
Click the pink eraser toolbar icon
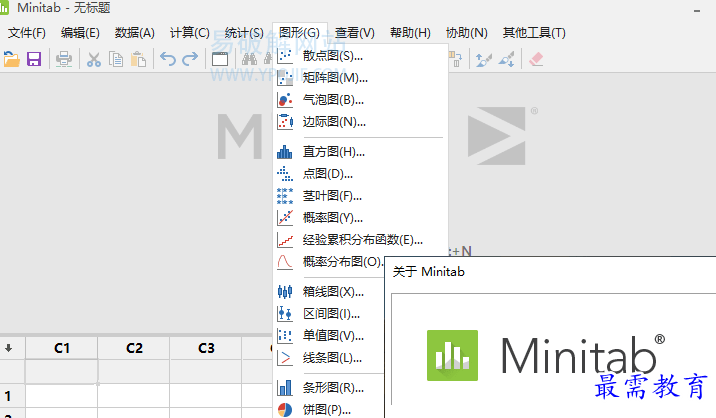pyautogui.click(x=536, y=59)
